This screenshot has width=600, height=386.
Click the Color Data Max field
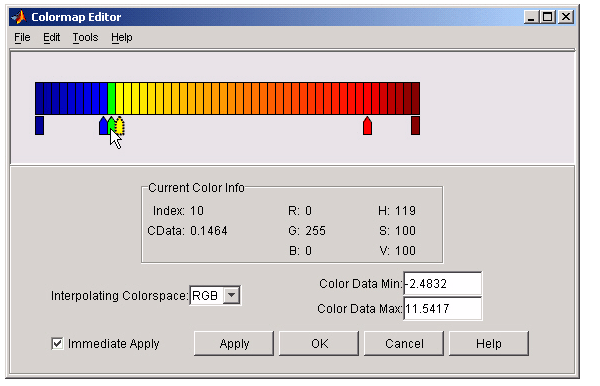pyautogui.click(x=443, y=308)
